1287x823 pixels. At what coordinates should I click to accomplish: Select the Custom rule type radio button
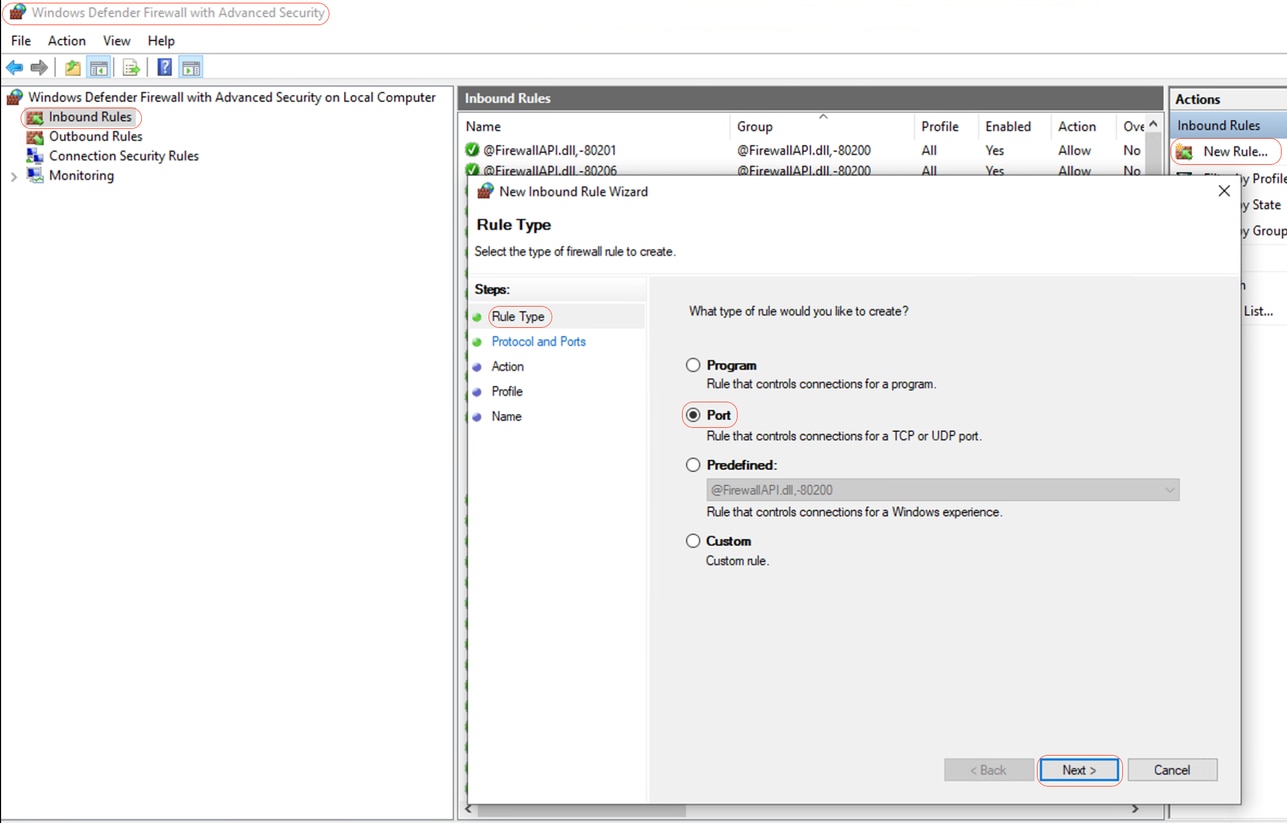tap(693, 541)
